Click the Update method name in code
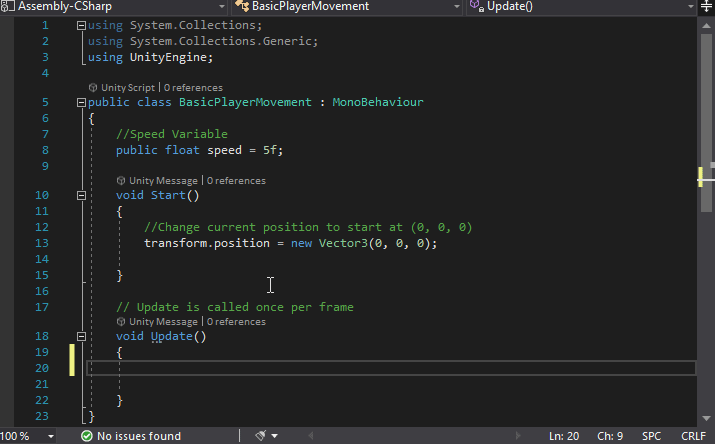The width and height of the screenshot is (715, 444). click(x=171, y=336)
